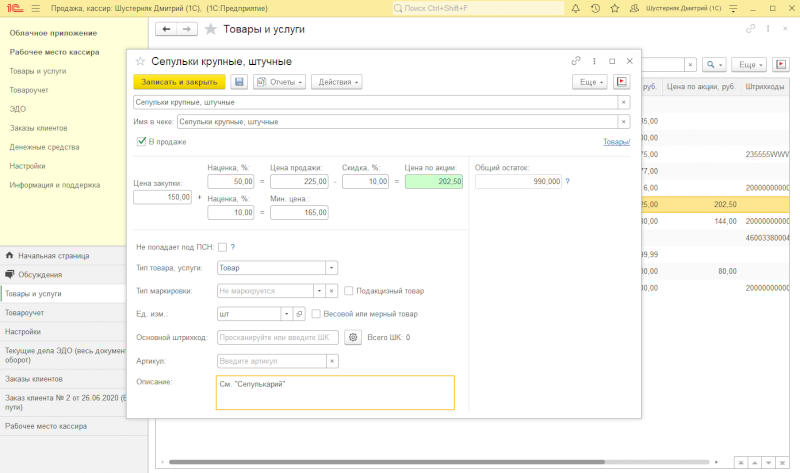The height and width of the screenshot is (473, 800).
Task: Open barcode settings gear icon
Action: 353,337
